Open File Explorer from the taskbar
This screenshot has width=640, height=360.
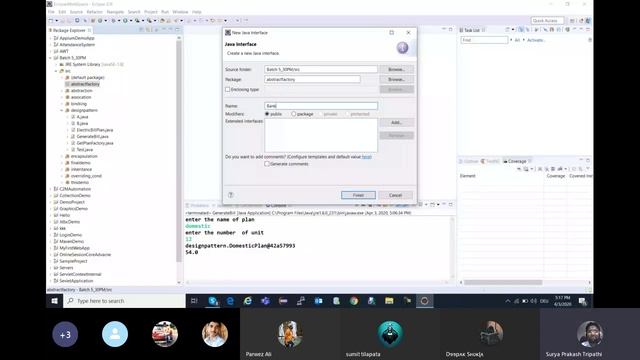tap(389, 301)
